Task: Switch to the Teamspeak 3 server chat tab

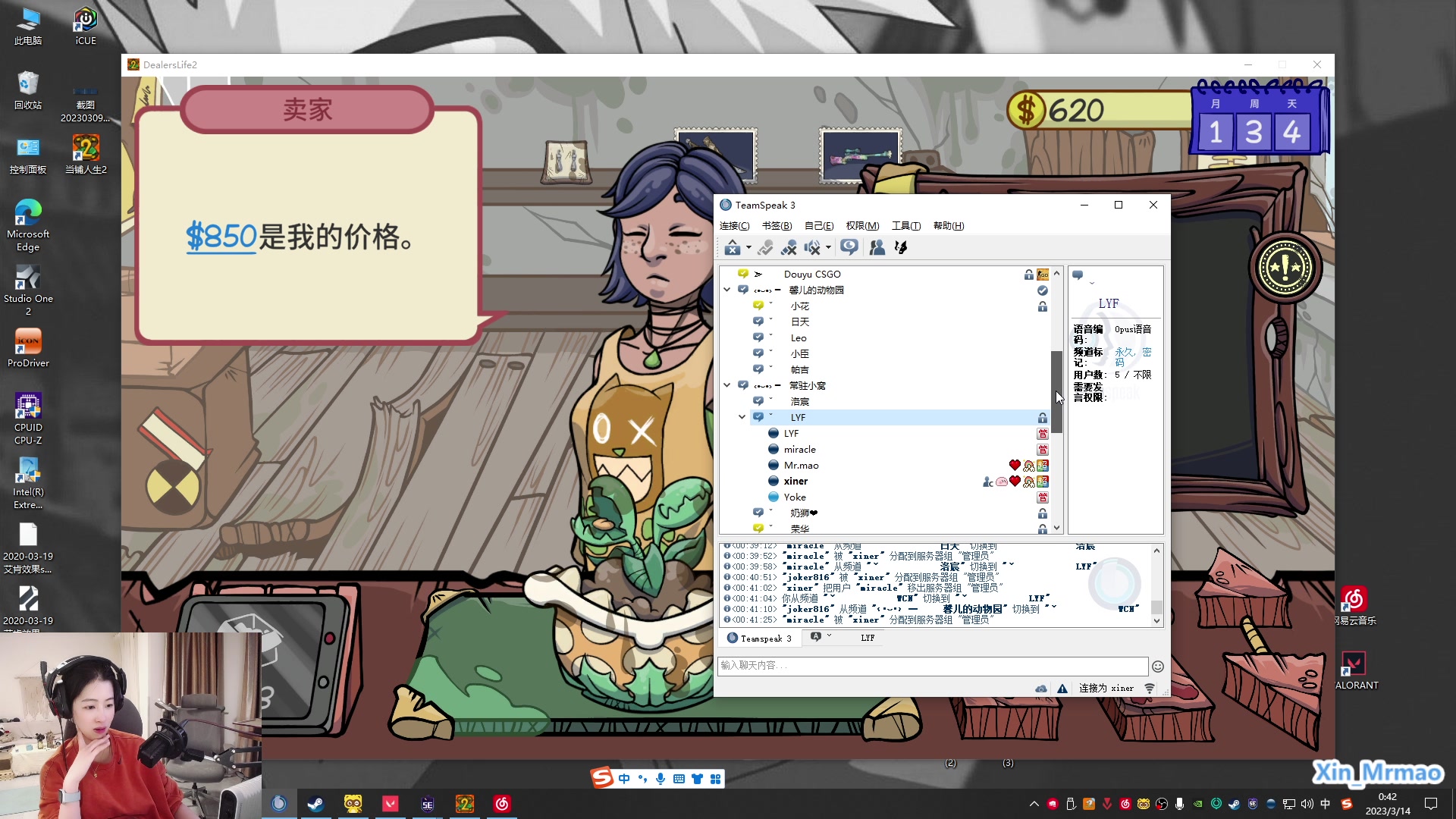Action: click(759, 639)
